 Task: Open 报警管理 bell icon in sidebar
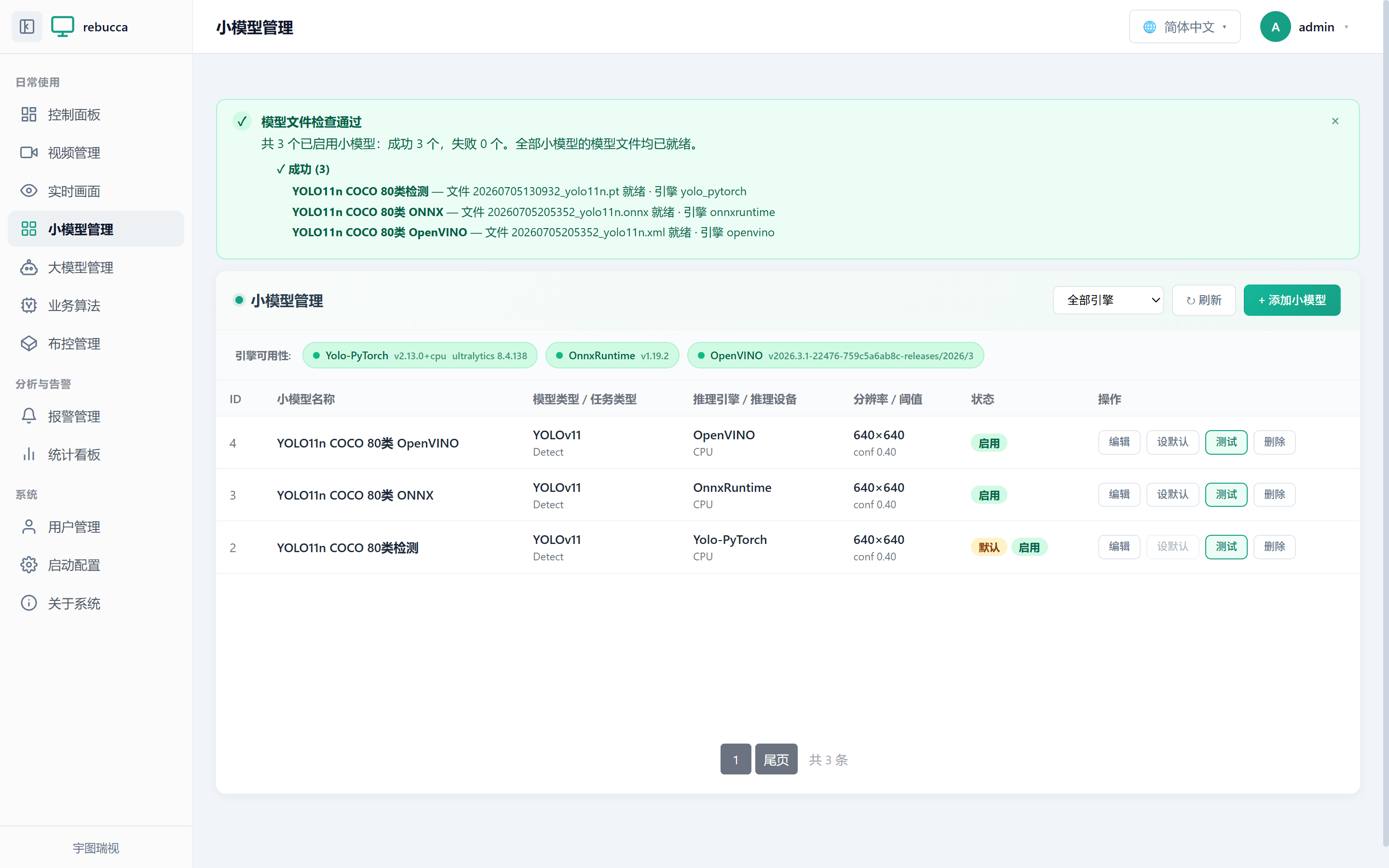[29, 416]
